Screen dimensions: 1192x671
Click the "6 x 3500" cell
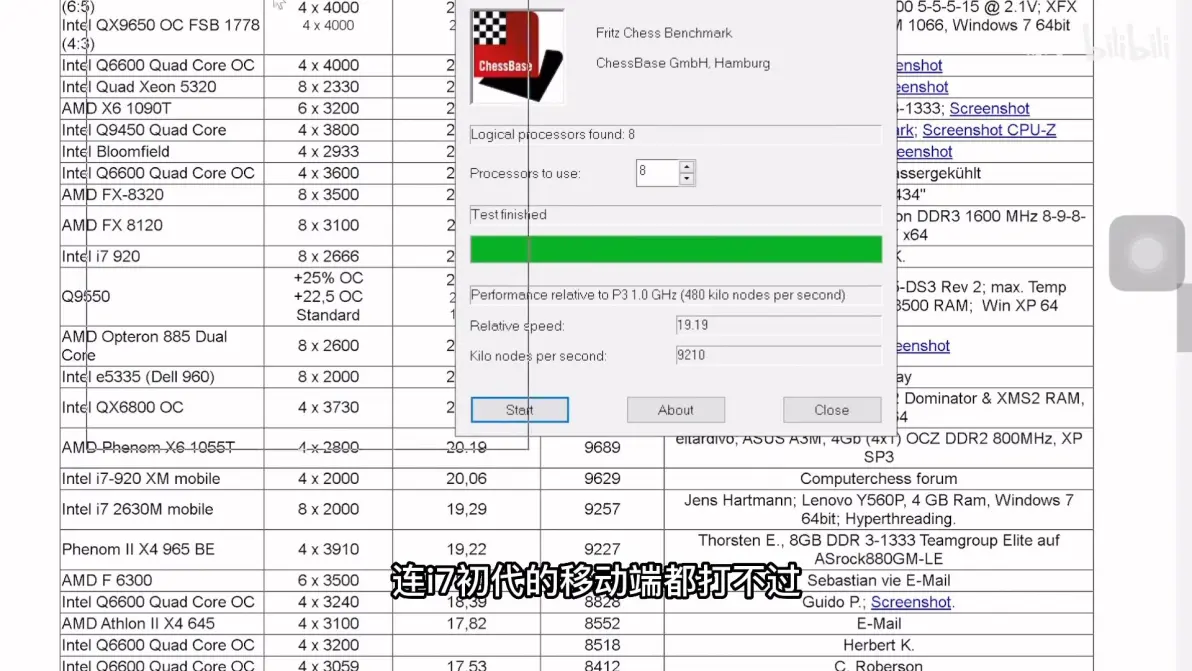click(x=328, y=581)
